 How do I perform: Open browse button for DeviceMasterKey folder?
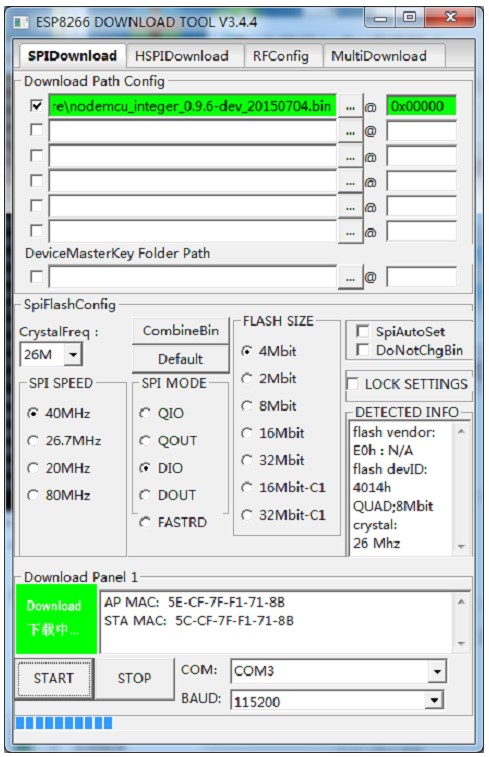point(350,277)
